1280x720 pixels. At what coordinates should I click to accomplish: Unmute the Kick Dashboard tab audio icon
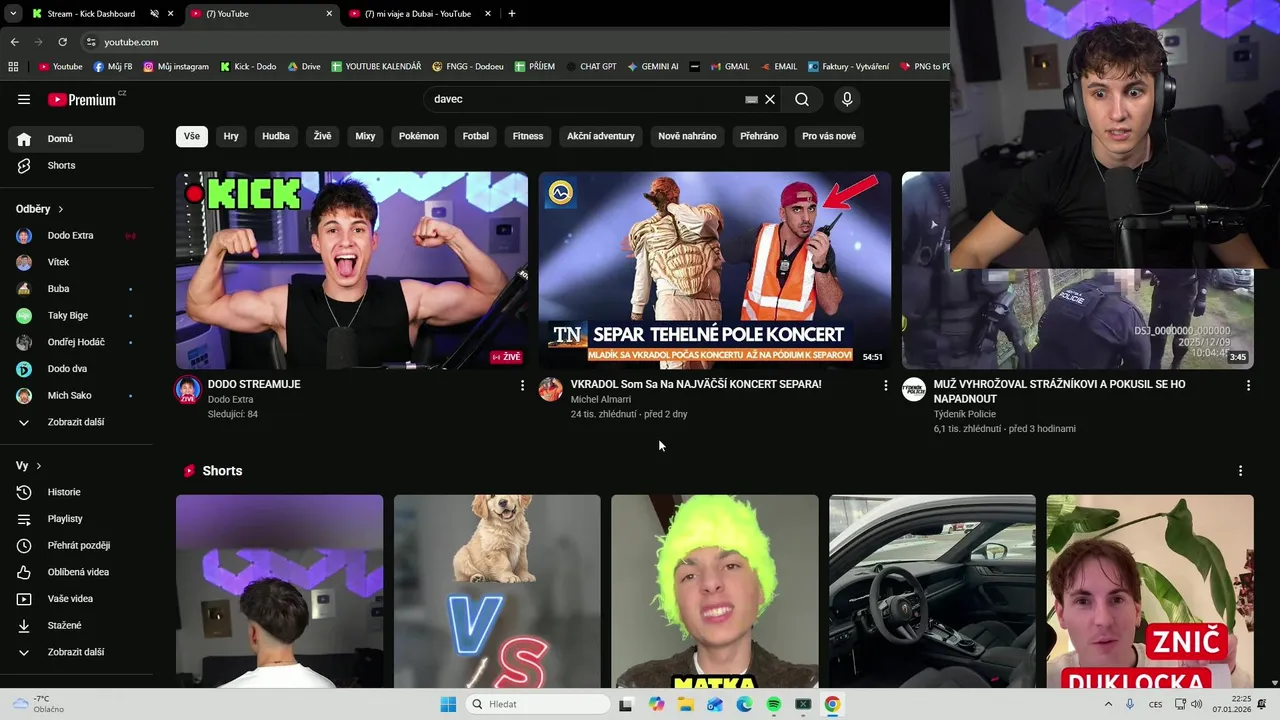(x=154, y=14)
